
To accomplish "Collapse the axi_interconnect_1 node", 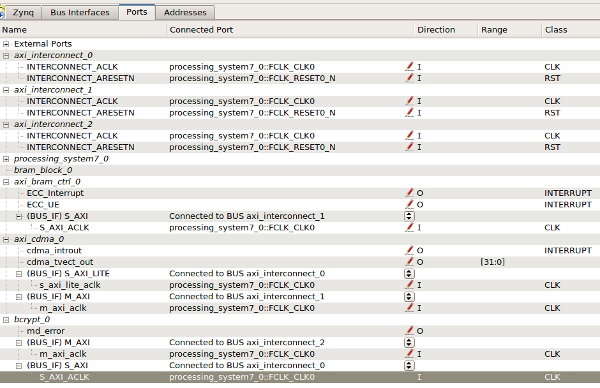I will coord(6,90).
